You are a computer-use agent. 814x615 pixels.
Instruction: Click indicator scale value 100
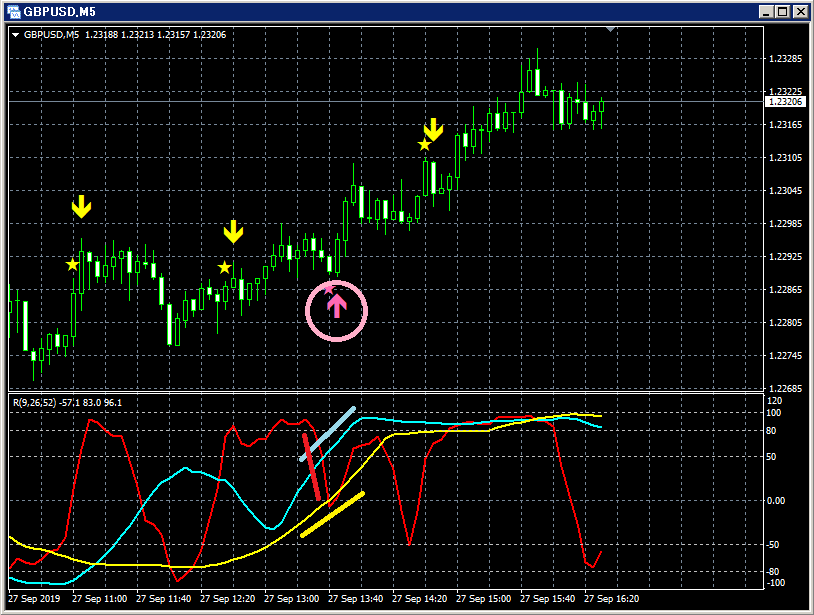pos(774,413)
